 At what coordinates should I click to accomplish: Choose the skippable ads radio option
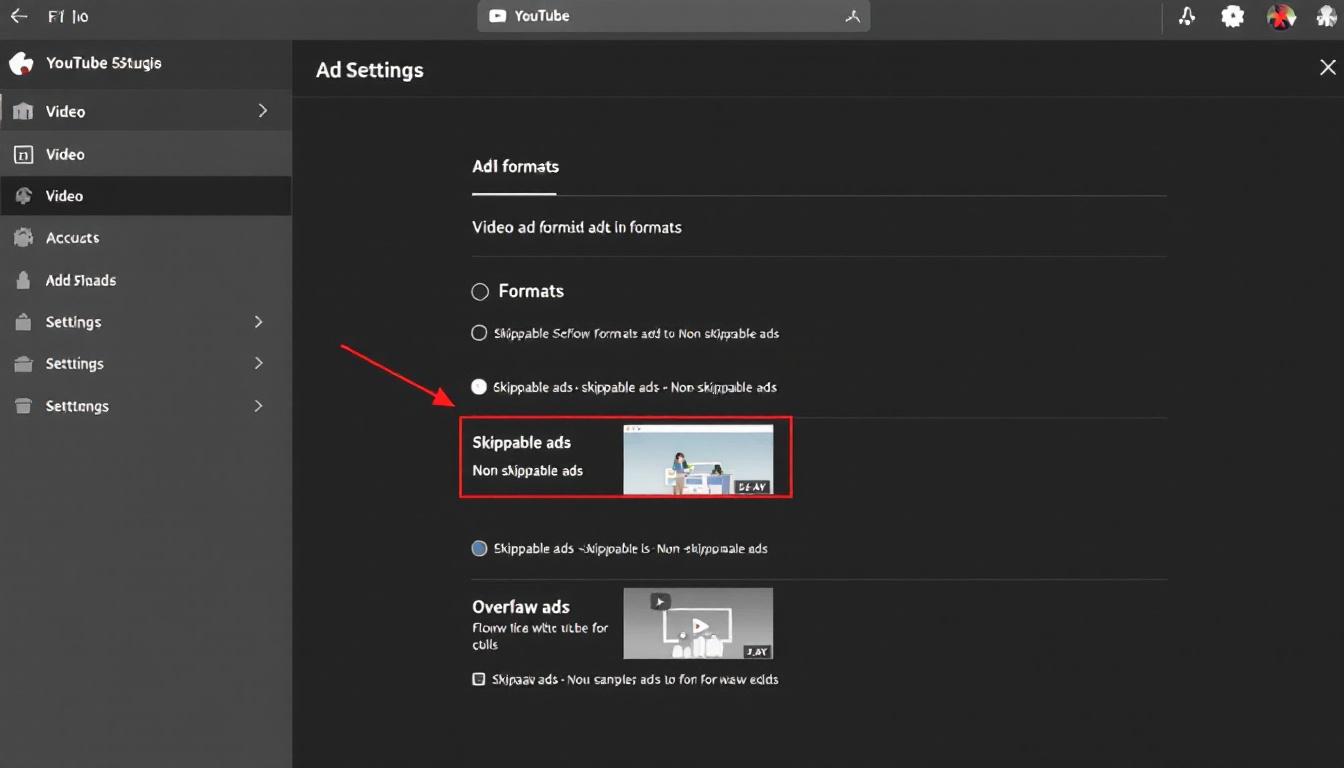point(479,386)
